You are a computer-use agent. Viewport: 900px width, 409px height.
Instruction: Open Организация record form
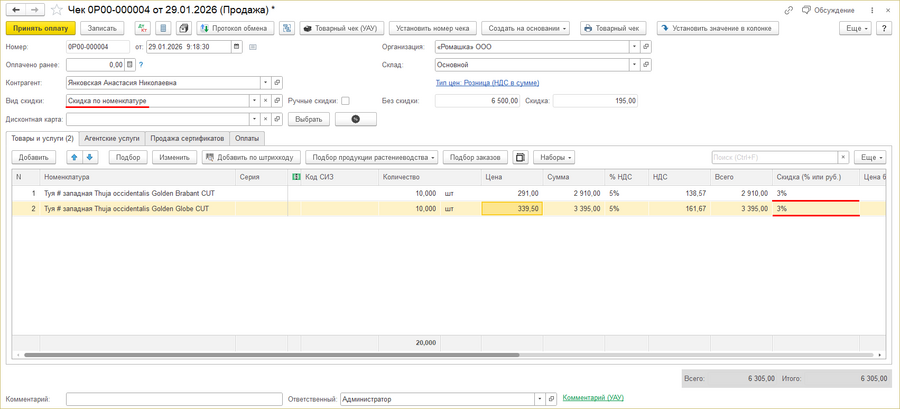click(x=646, y=47)
